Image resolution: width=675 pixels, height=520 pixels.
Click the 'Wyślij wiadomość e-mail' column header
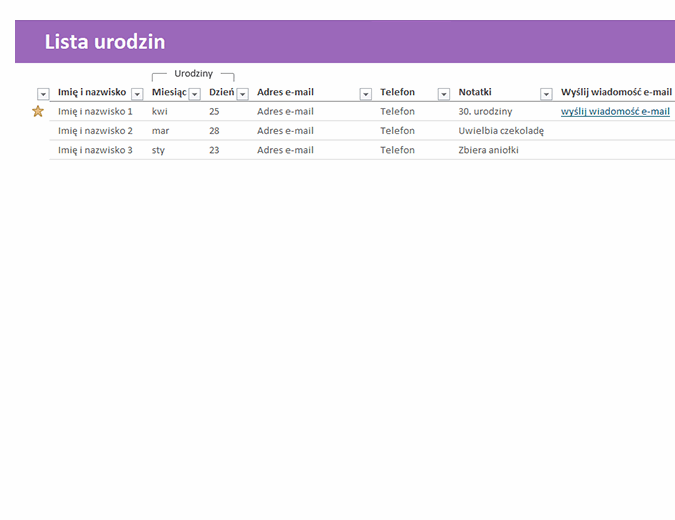pyautogui.click(x=615, y=93)
